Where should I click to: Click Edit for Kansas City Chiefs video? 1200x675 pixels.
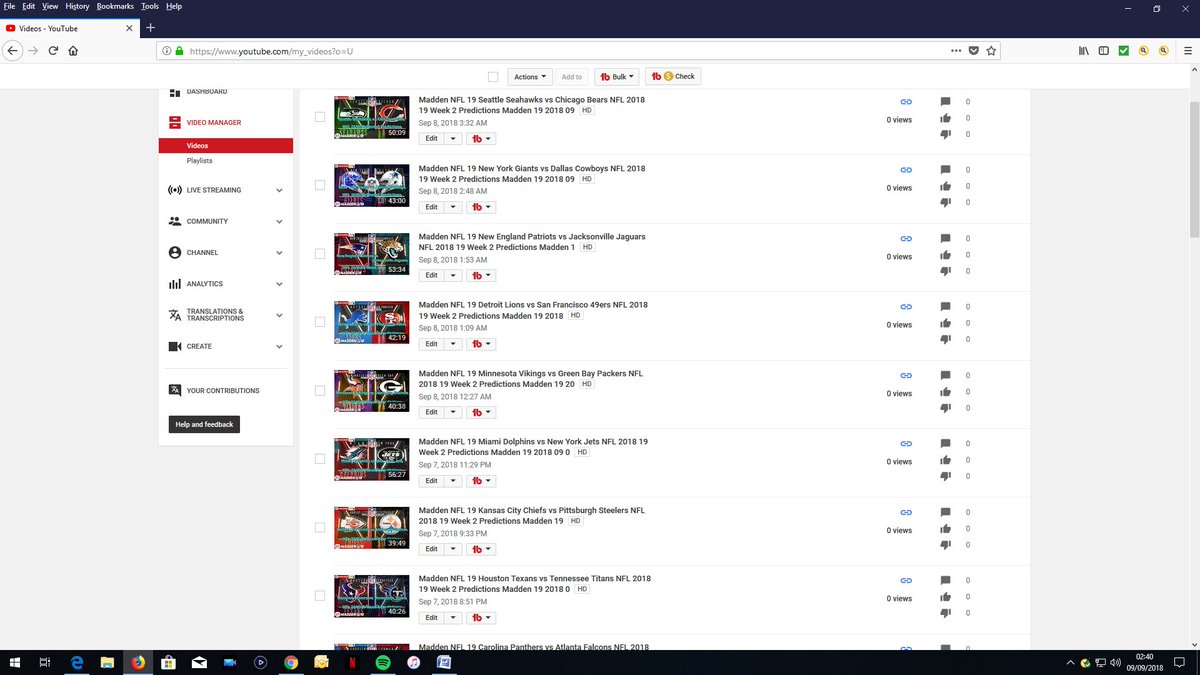tap(431, 549)
